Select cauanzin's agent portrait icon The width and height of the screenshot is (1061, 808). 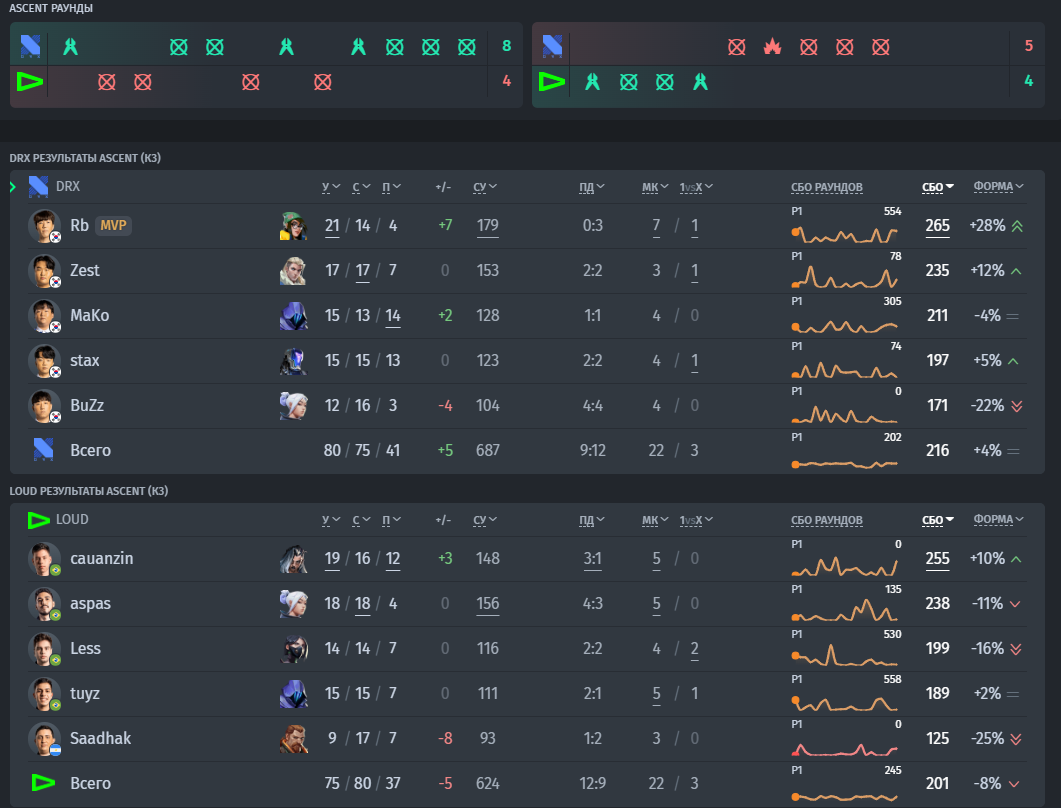point(294,559)
